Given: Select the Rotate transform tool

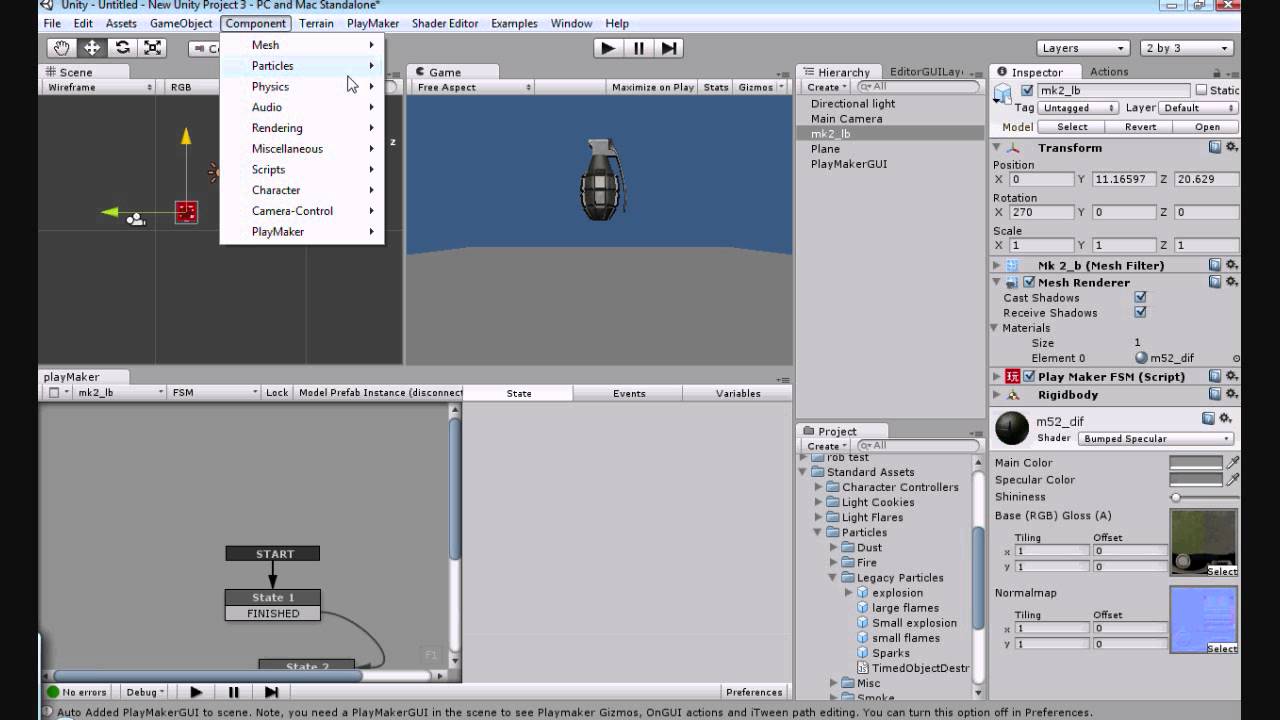Looking at the screenshot, I should [122, 48].
